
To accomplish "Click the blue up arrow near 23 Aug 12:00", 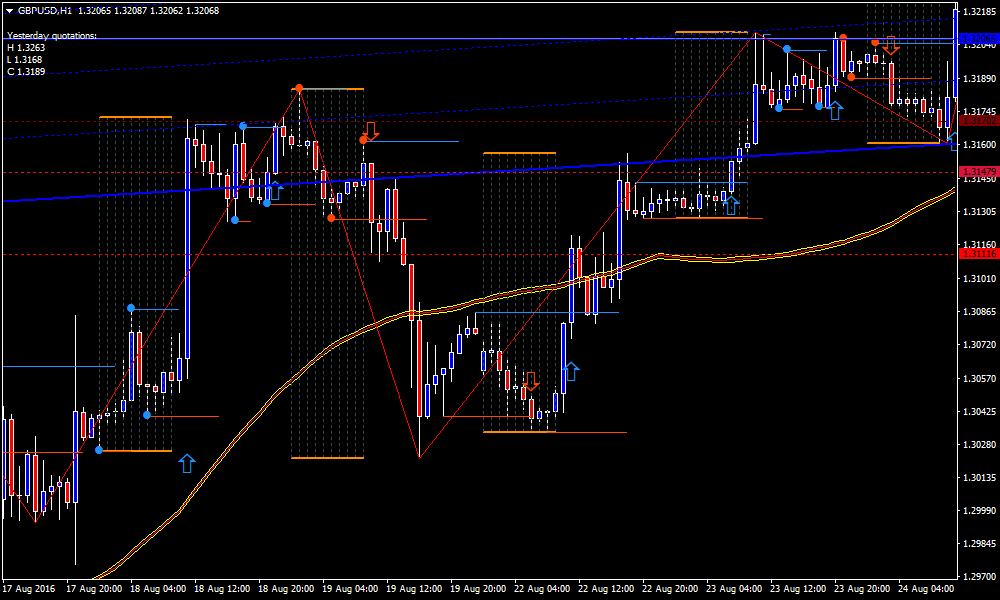I will [x=835, y=108].
